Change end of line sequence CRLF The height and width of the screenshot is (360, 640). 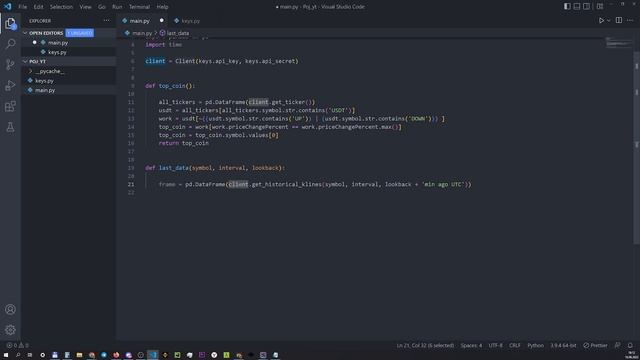pos(515,345)
